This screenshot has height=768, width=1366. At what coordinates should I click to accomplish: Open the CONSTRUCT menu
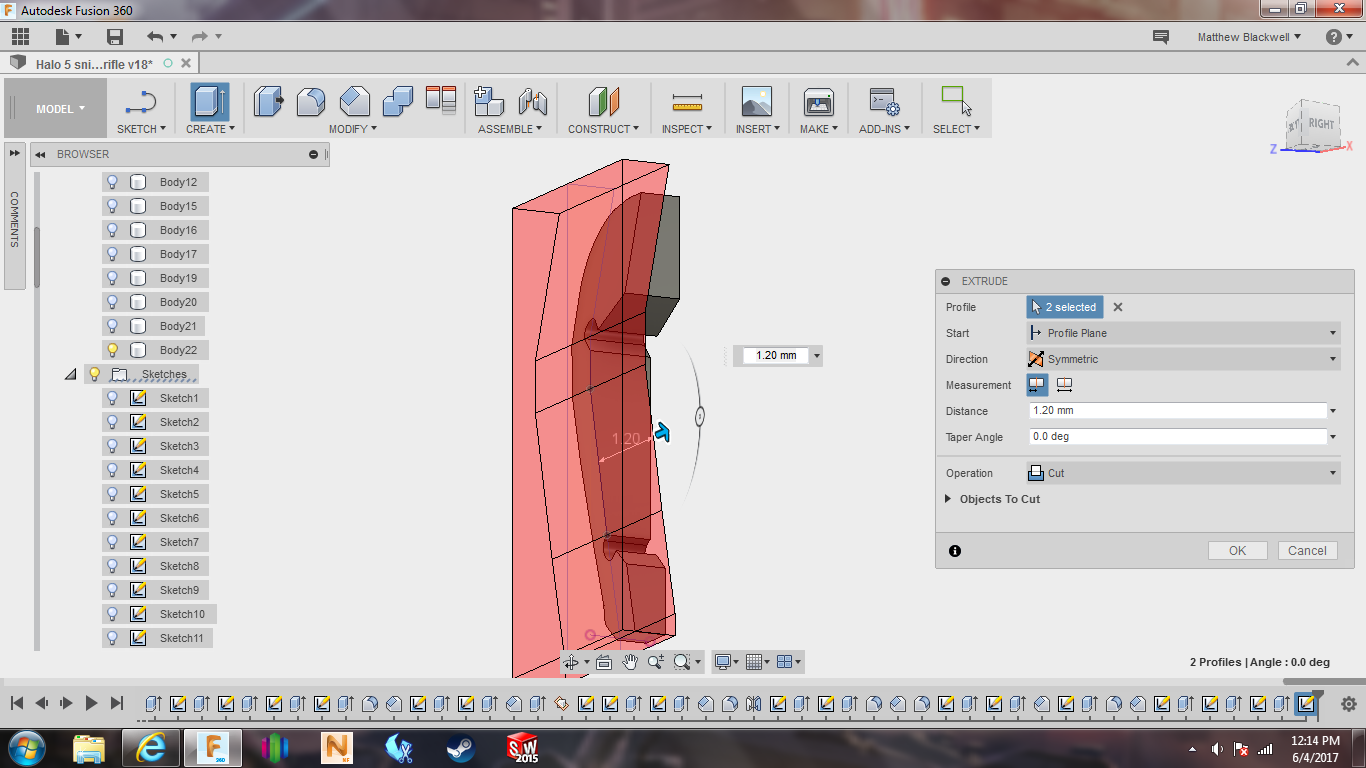[604, 129]
